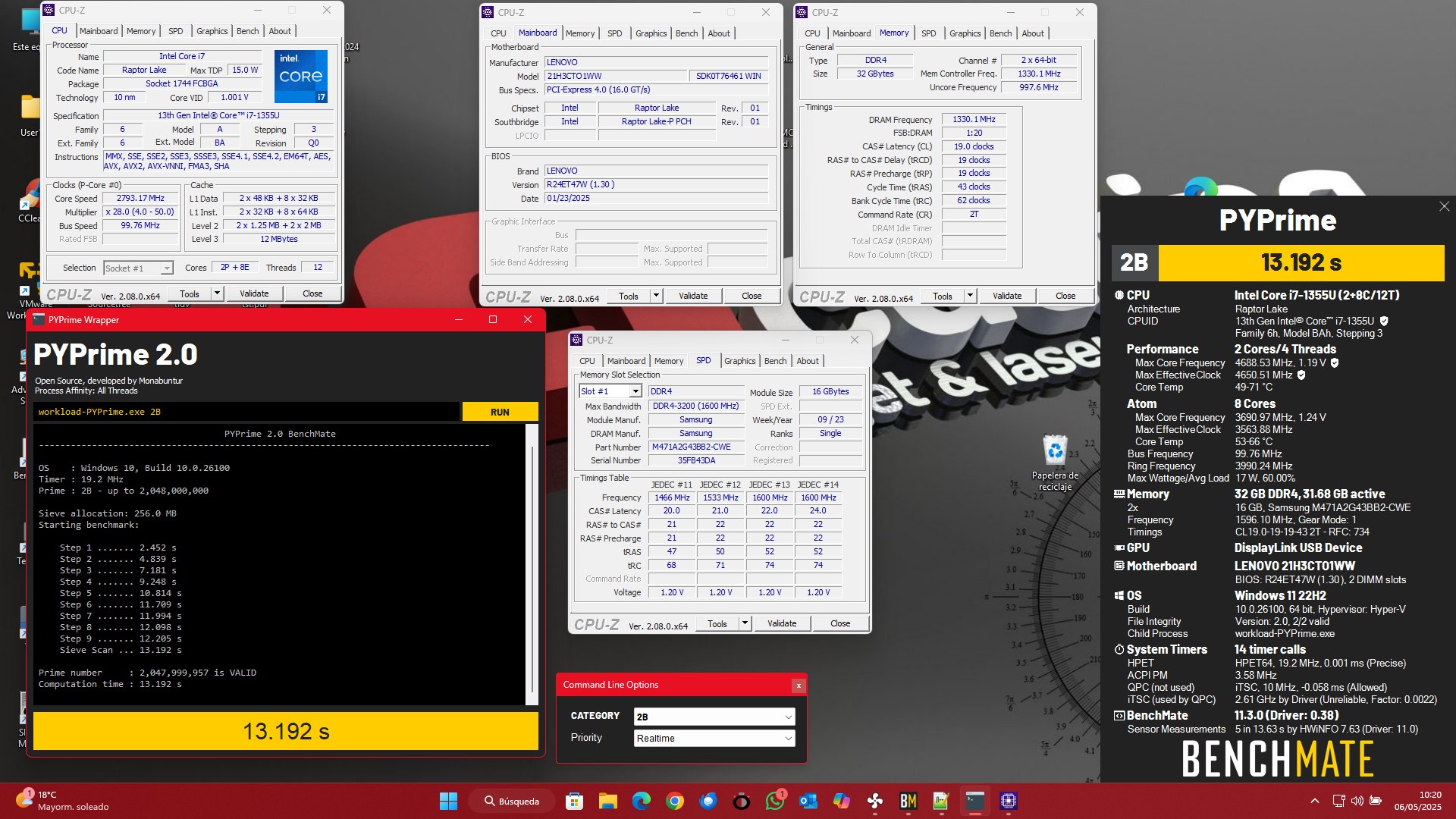Click the yellow 13.192 s result bar in Wrapper
This screenshot has width=1456, height=819.
[286, 732]
